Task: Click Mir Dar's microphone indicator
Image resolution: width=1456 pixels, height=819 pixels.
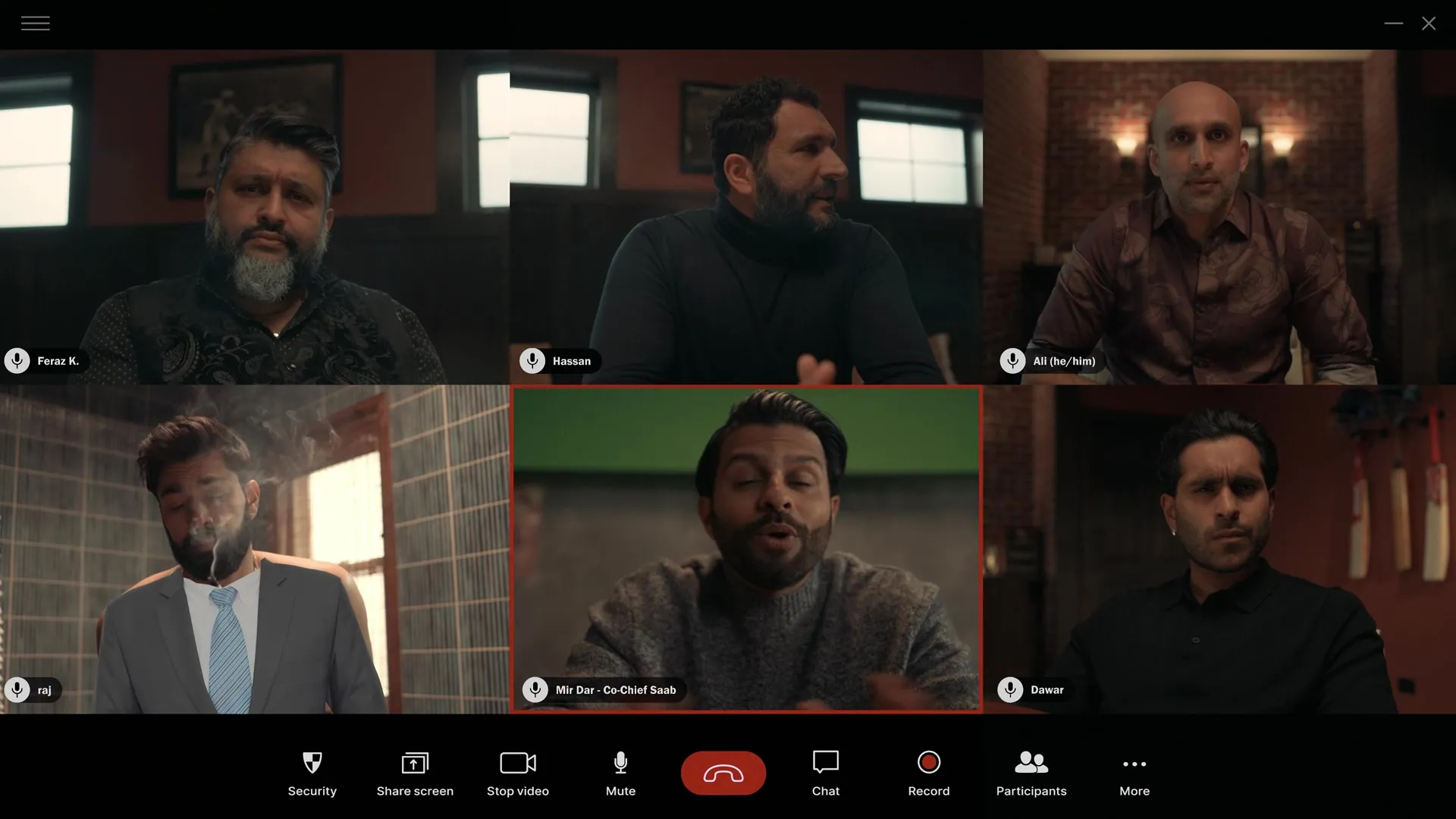Action: 535,690
